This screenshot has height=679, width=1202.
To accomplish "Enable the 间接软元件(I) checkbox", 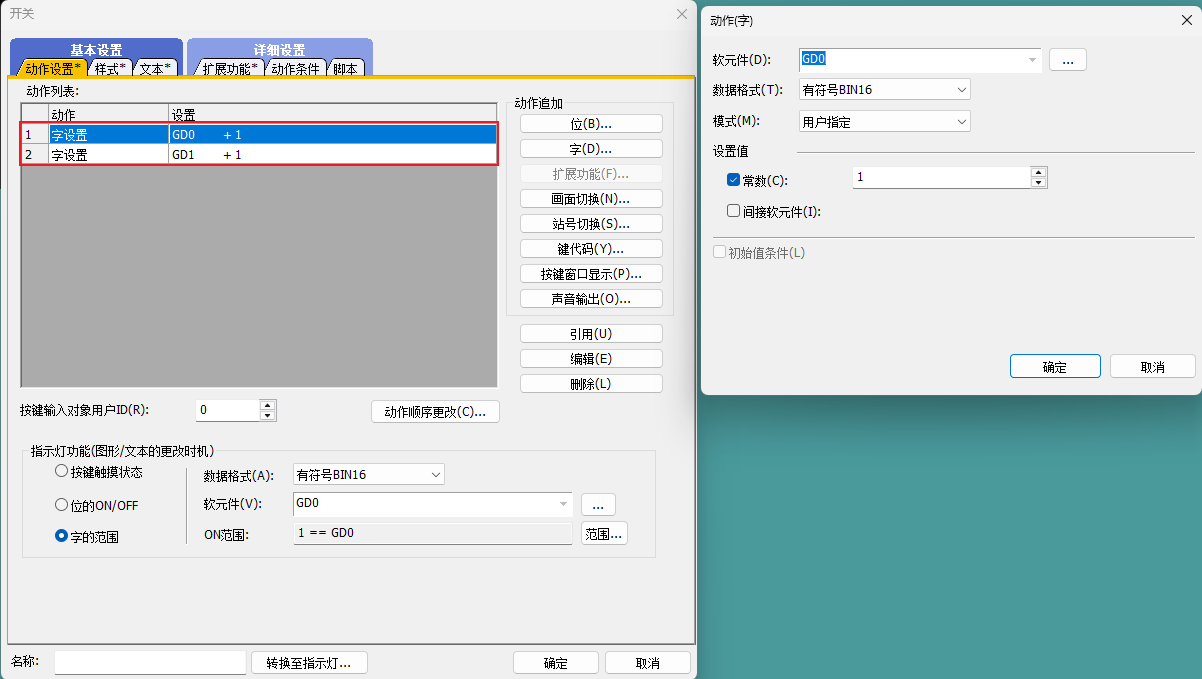I will pyautogui.click(x=733, y=211).
